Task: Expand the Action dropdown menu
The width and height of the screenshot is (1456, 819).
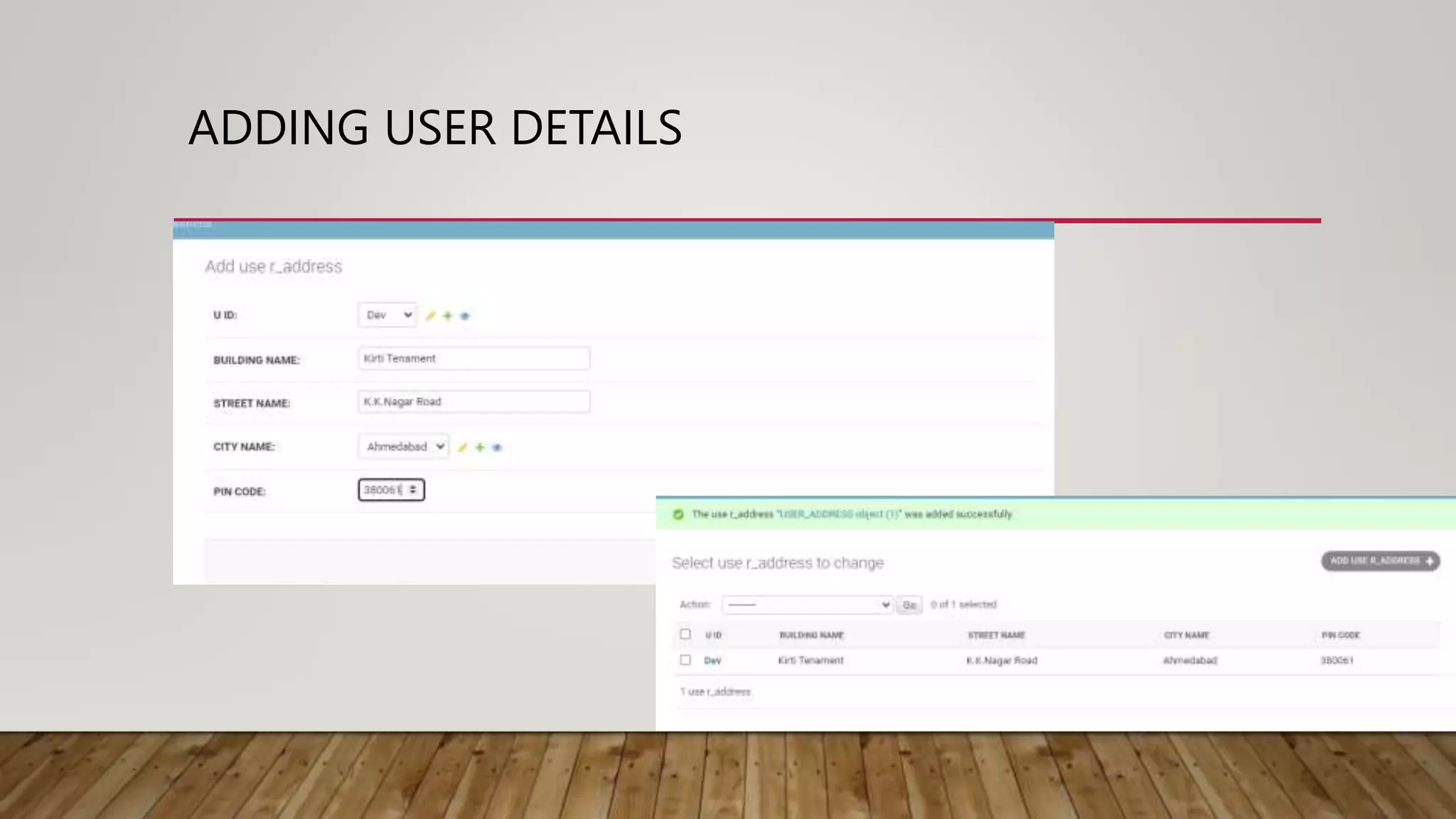Action: (807, 604)
